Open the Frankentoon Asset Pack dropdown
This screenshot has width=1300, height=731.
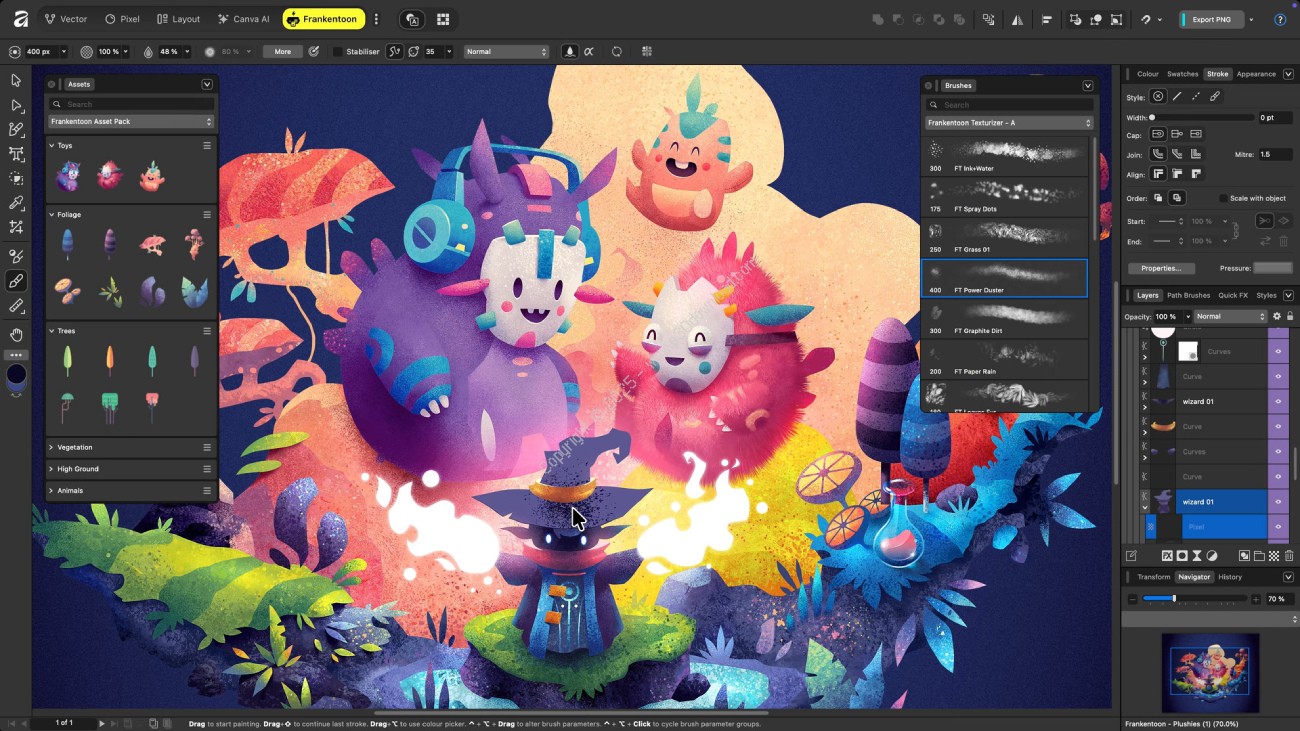[132, 122]
